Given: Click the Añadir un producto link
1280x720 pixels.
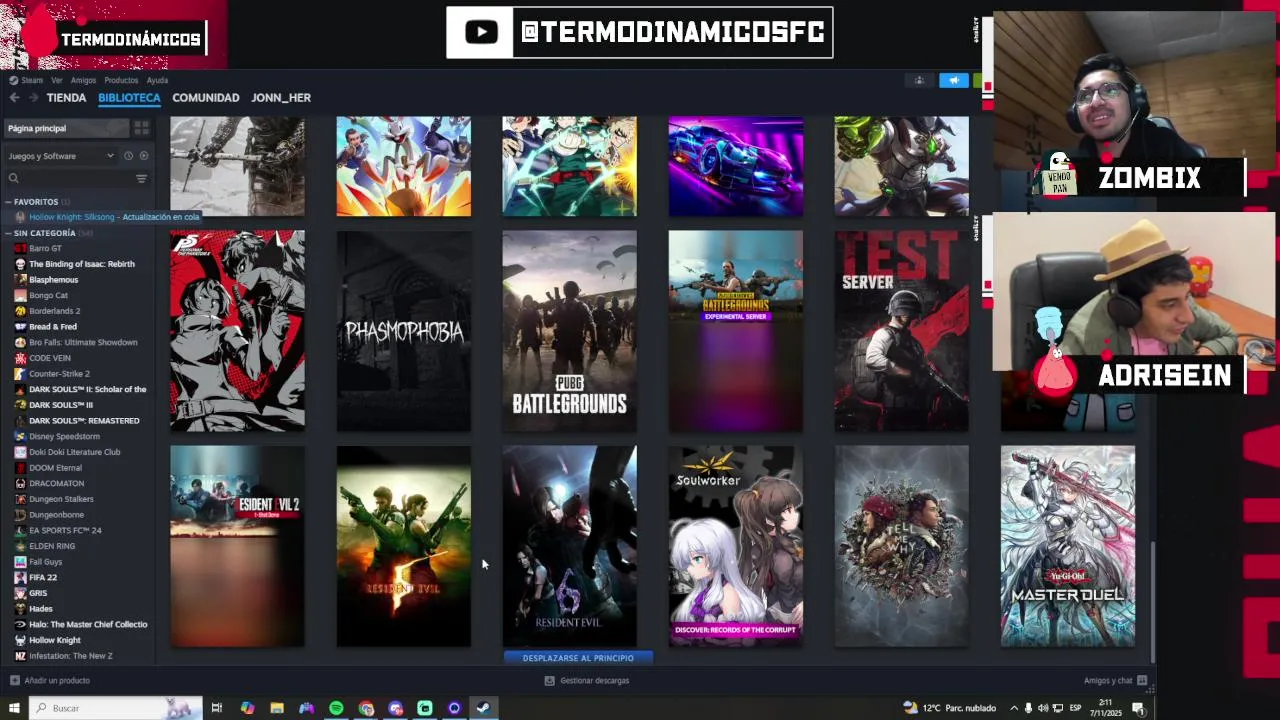Looking at the screenshot, I should pos(57,680).
